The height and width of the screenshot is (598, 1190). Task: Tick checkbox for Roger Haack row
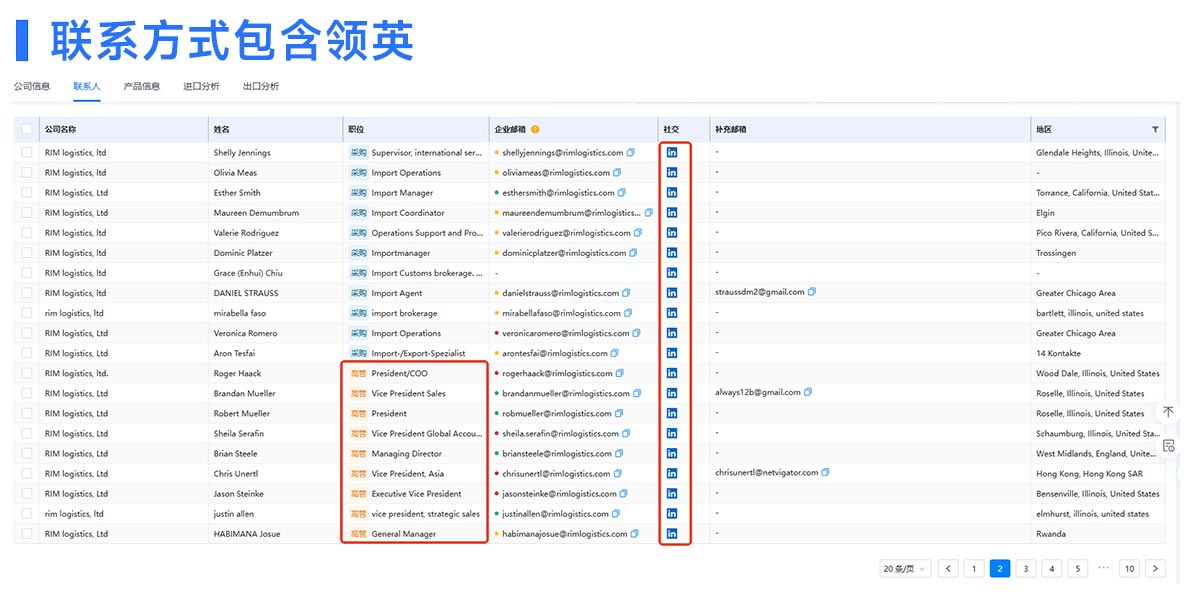[27, 373]
